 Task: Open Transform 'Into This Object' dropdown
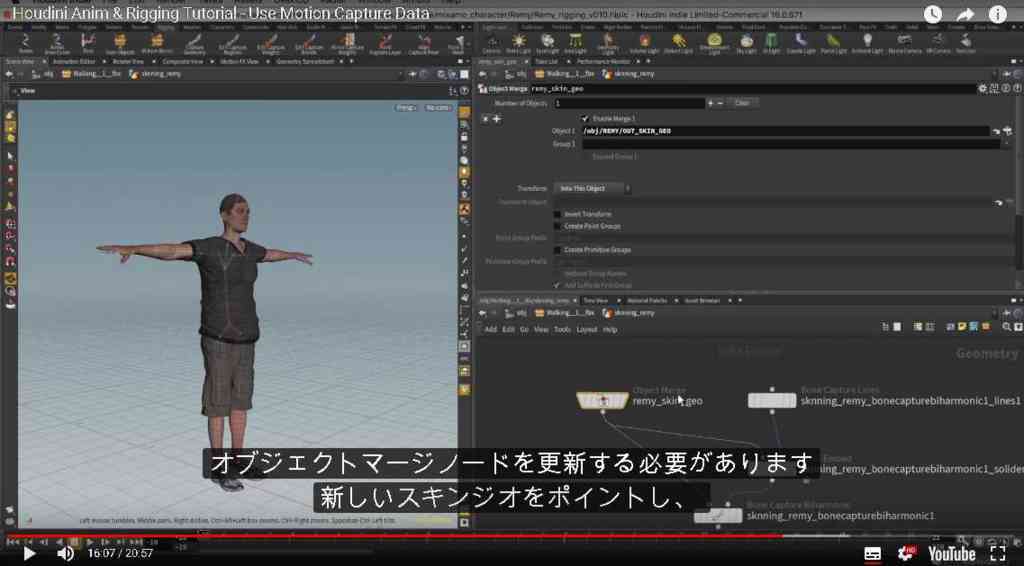592,189
